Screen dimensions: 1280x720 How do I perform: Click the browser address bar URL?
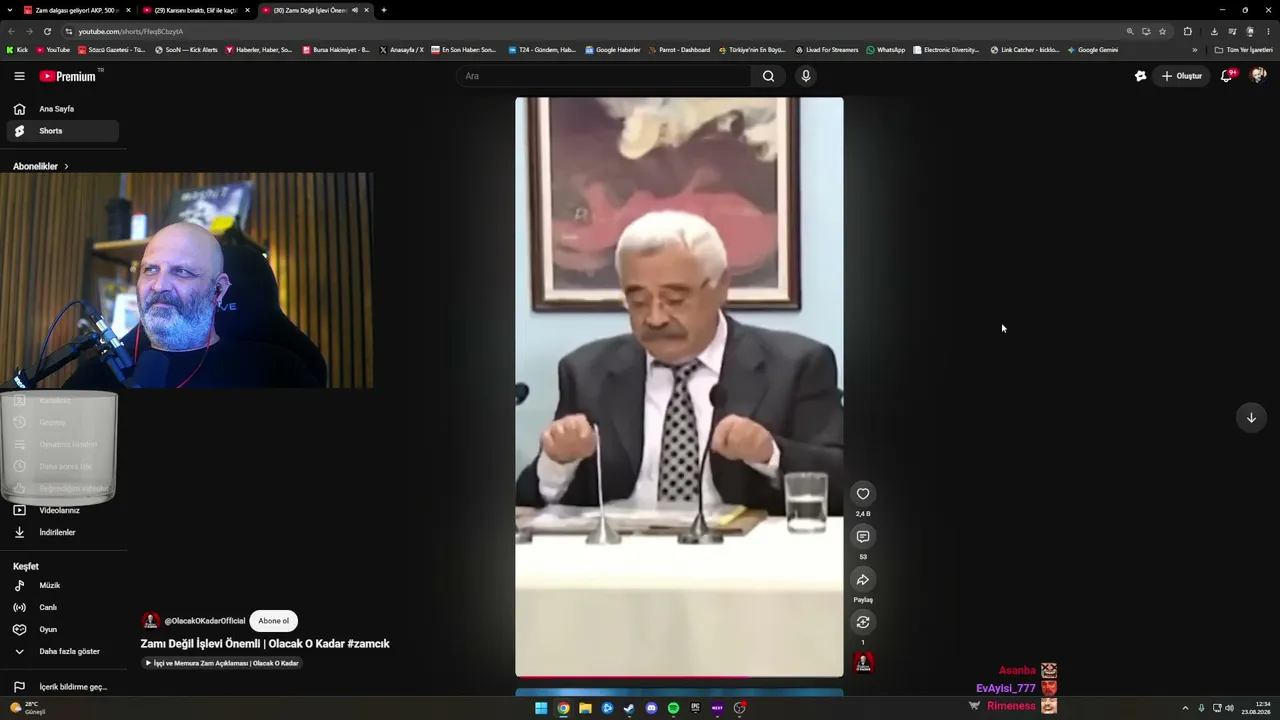tap(131, 31)
